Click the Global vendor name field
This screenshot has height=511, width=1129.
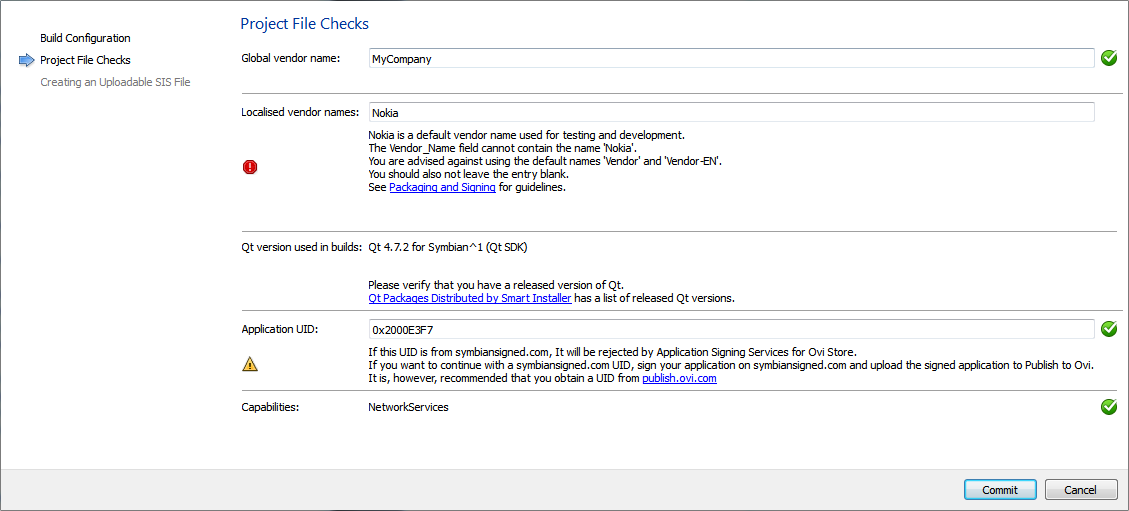[x=732, y=59]
